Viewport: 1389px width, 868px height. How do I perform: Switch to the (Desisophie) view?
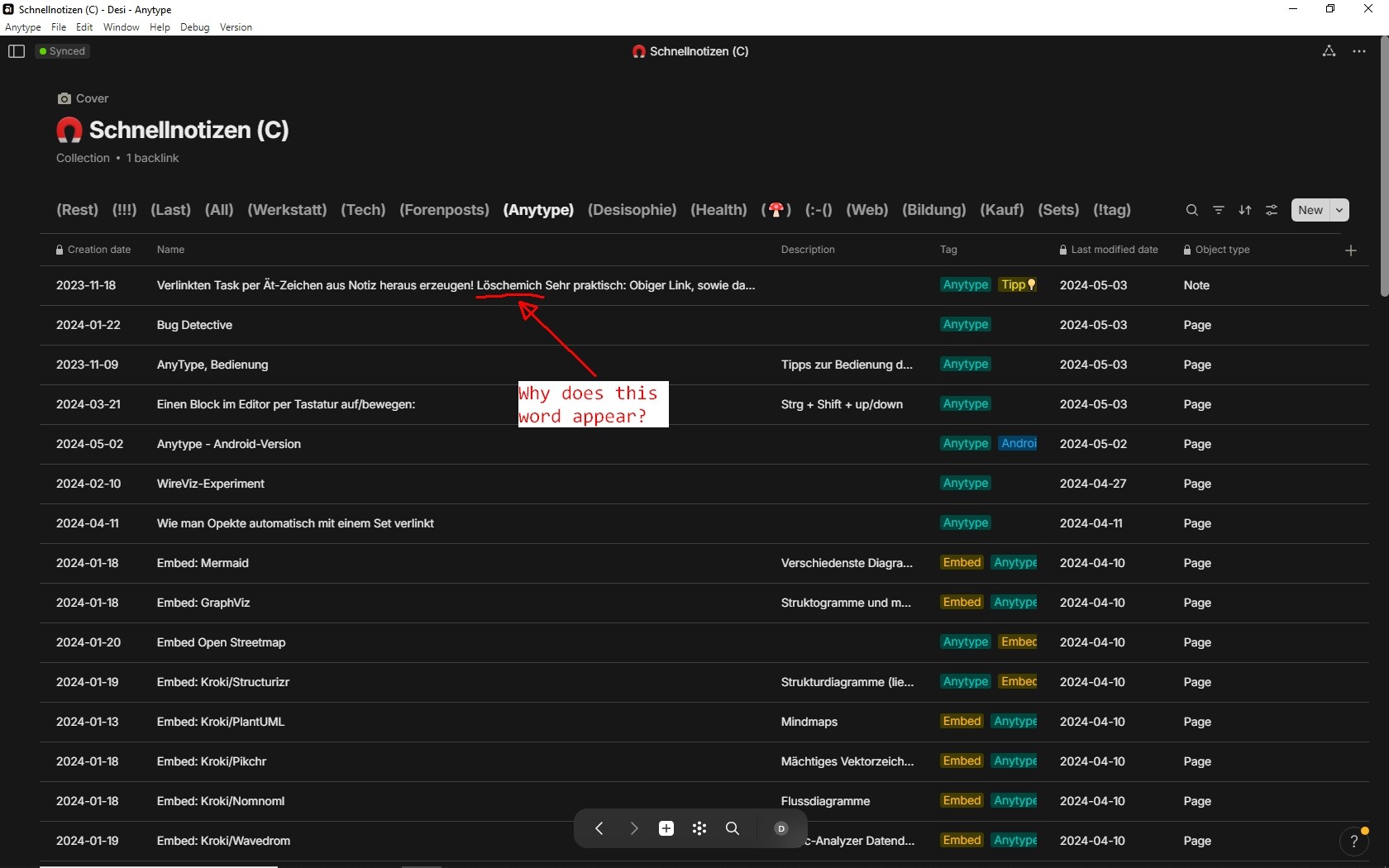point(632,210)
